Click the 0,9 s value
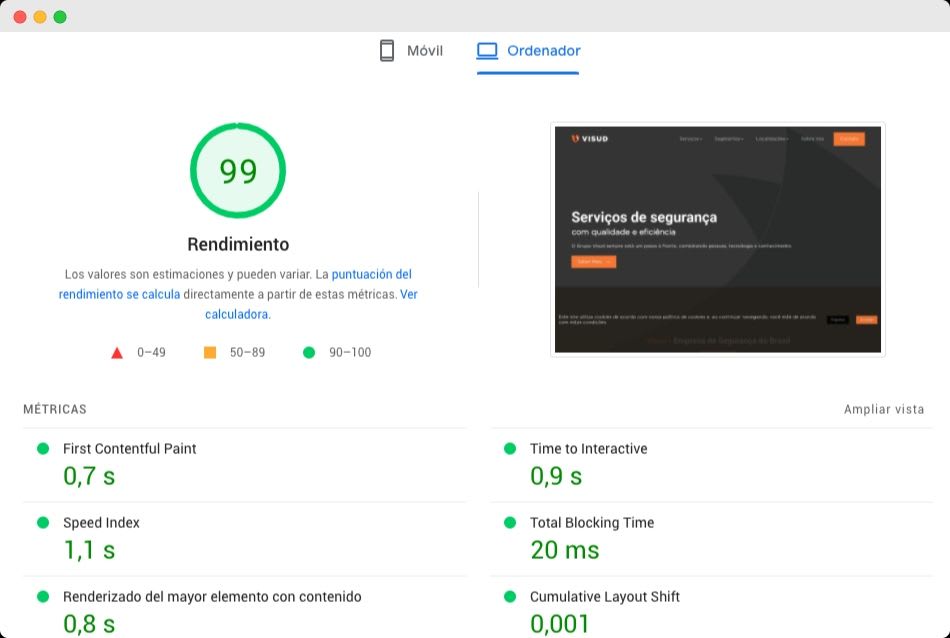The image size is (950, 638). tap(556, 476)
